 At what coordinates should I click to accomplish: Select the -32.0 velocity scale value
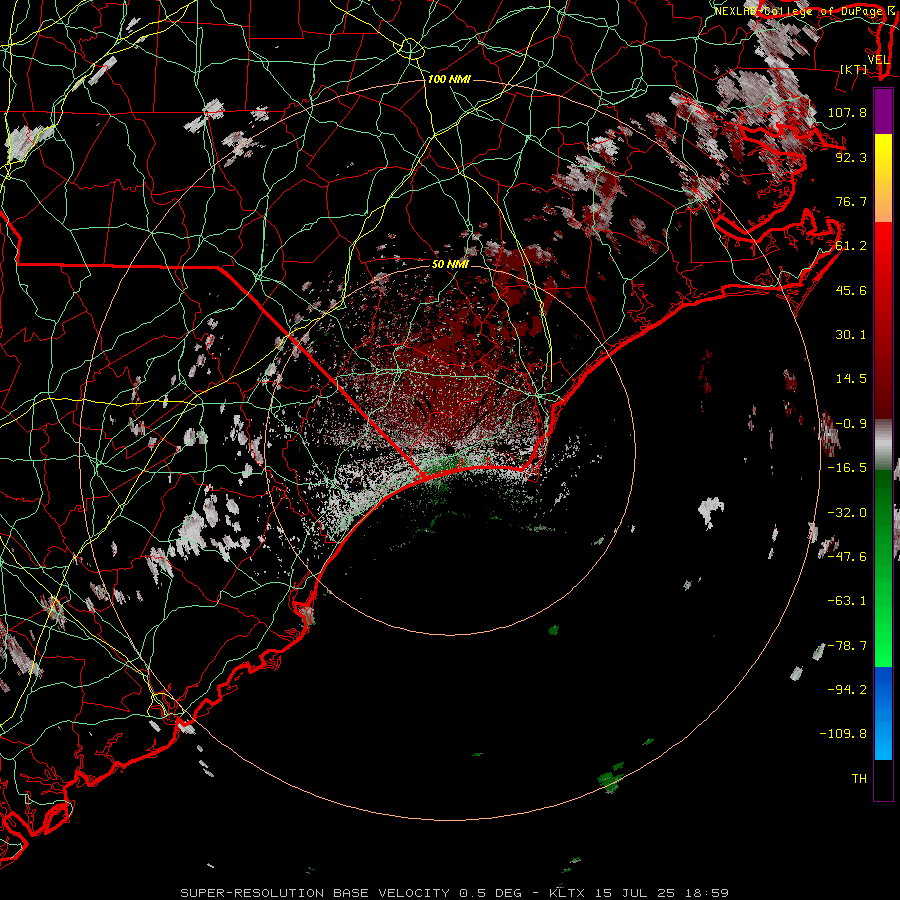pyautogui.click(x=847, y=513)
